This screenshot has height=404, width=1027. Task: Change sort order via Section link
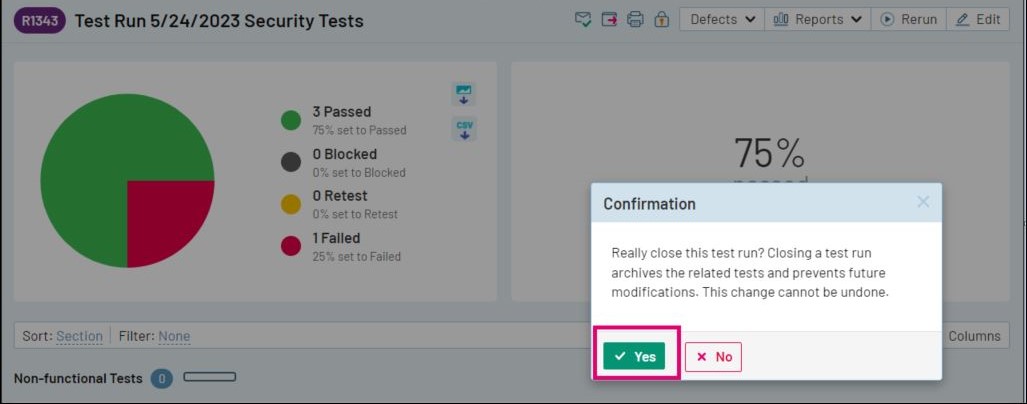coord(79,337)
